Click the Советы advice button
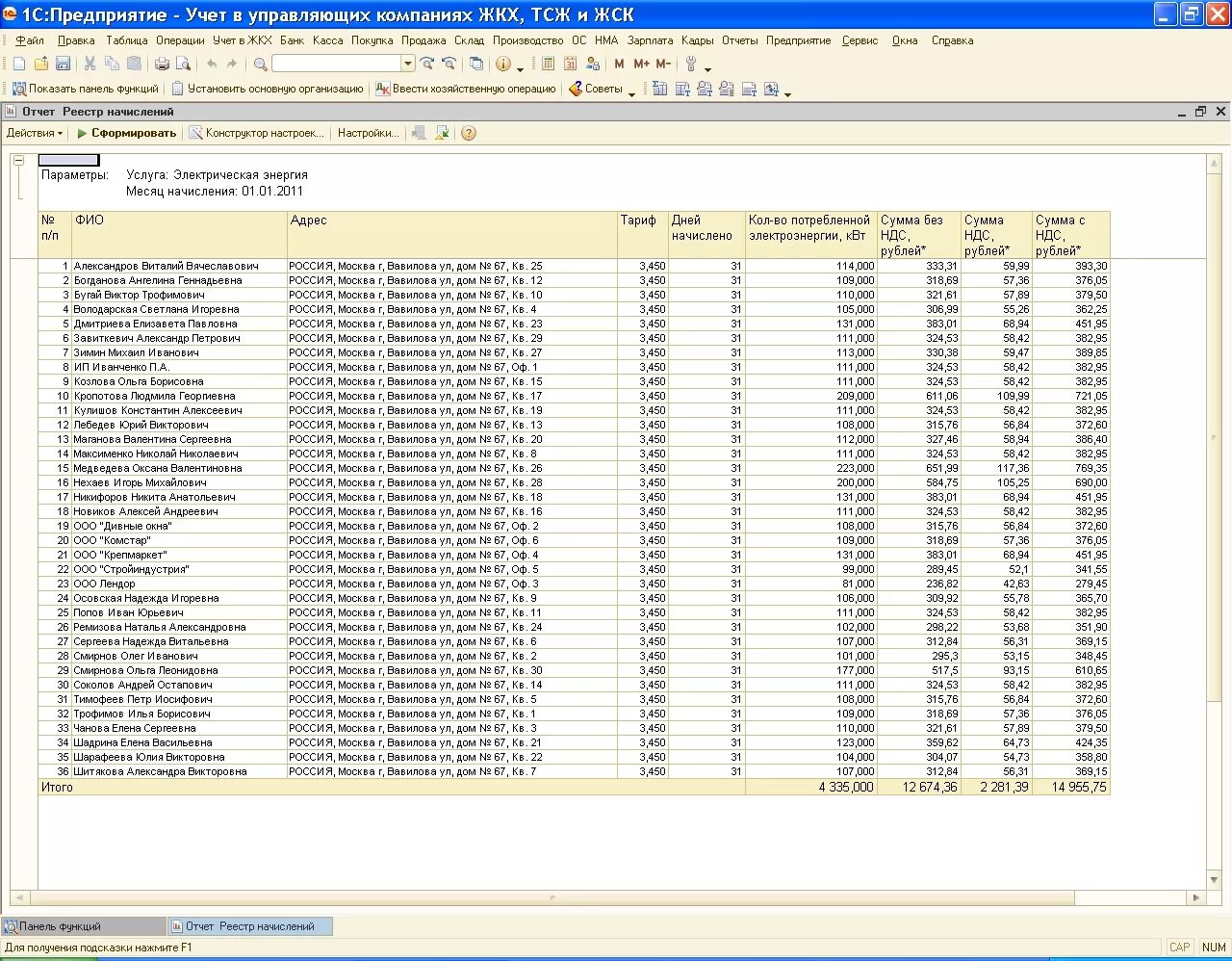The width and height of the screenshot is (1232, 961). 595,89
